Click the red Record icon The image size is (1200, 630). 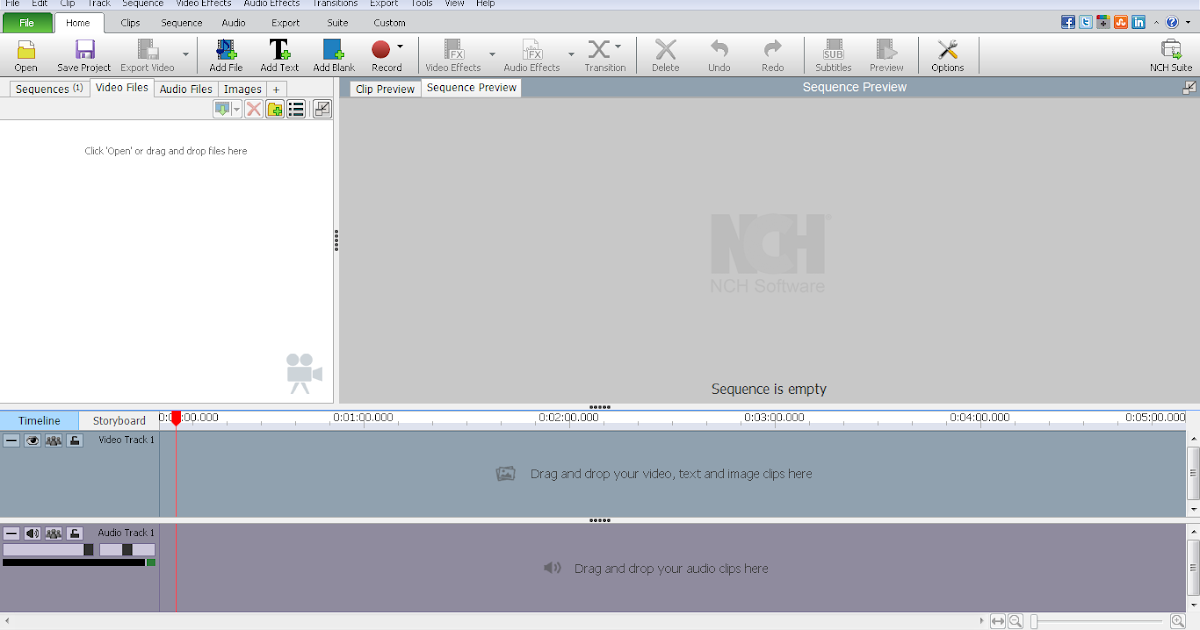click(381, 49)
